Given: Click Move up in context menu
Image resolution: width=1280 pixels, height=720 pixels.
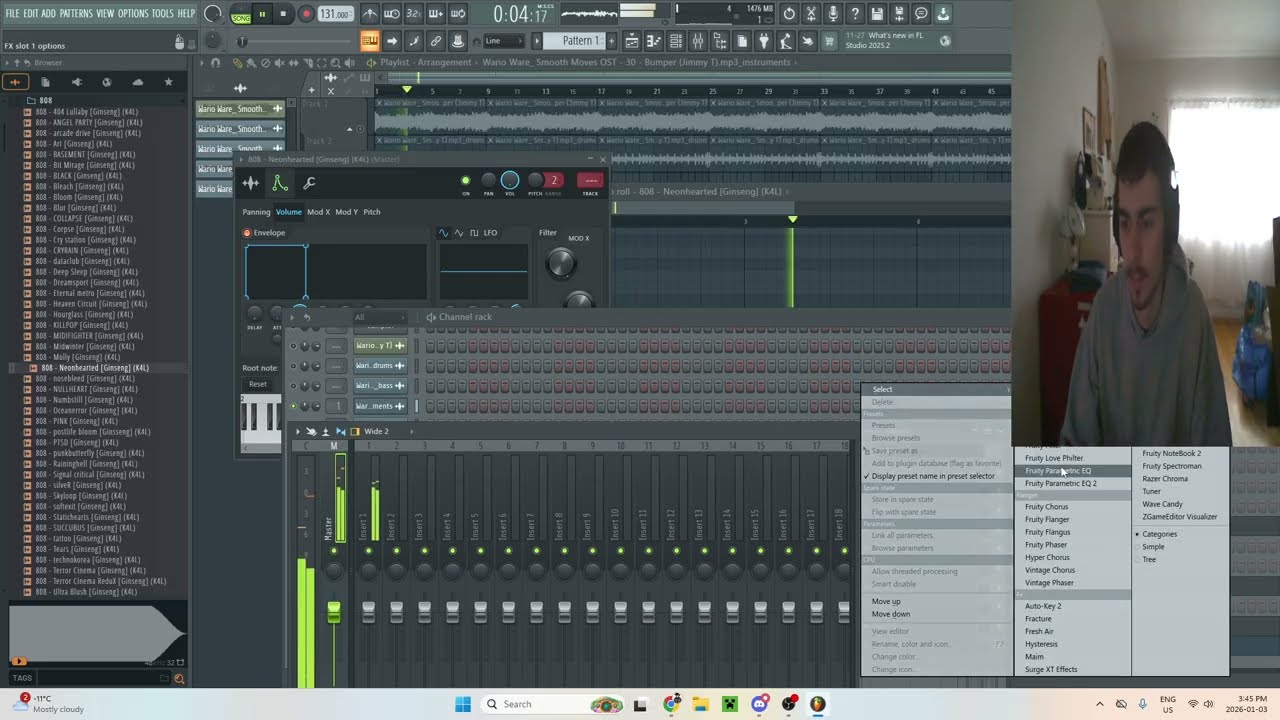Looking at the screenshot, I should click(886, 601).
